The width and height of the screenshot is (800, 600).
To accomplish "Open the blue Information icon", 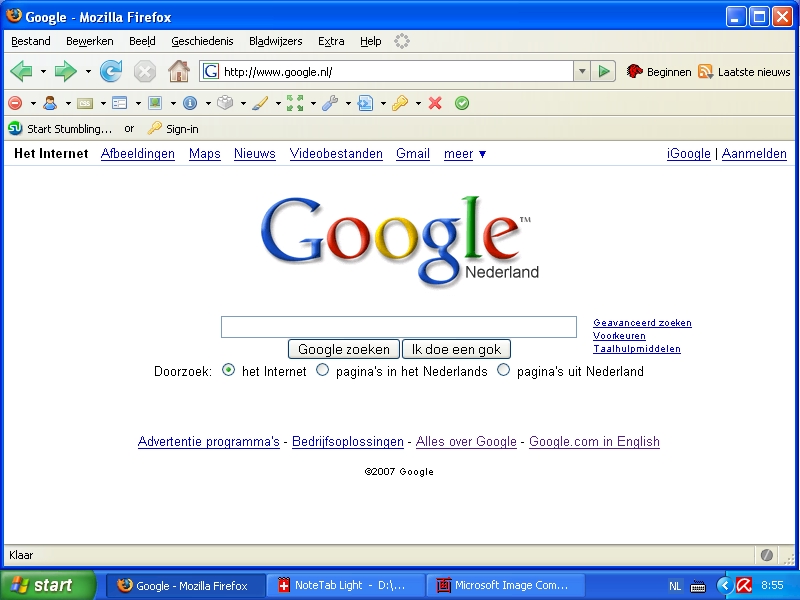I will [190, 103].
